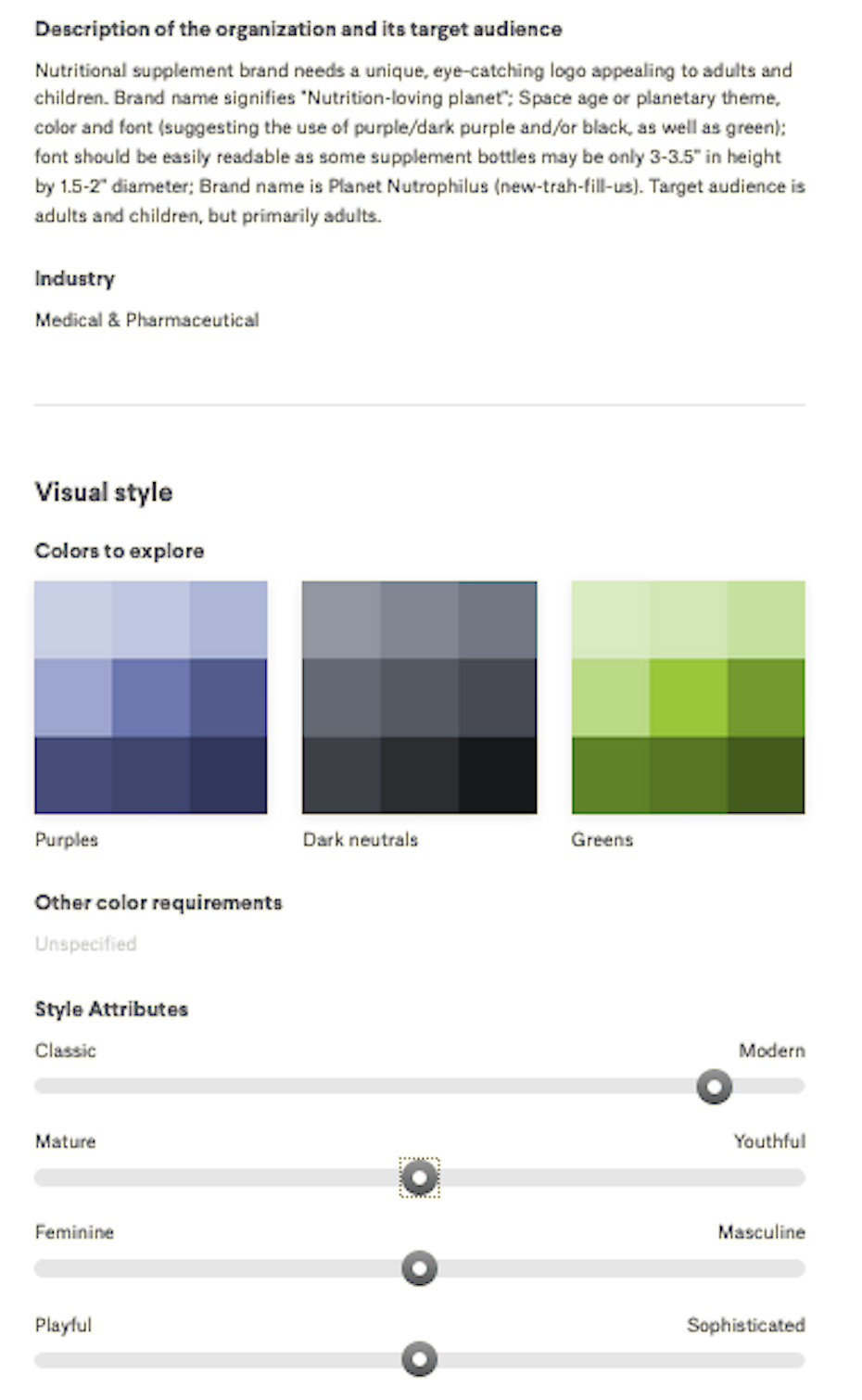Click the Feminine-Masculine slider handle
Screen dimensions: 862x1400
pyautogui.click(x=419, y=1268)
